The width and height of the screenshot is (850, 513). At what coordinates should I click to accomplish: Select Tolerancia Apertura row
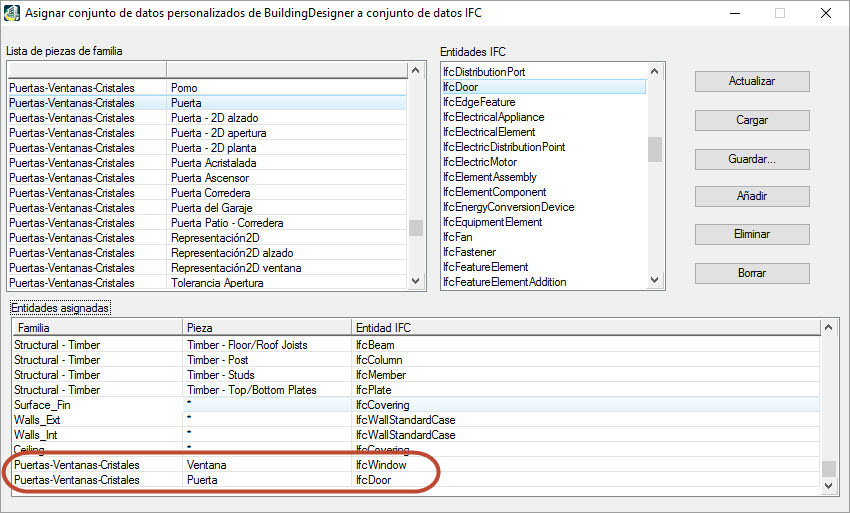[x=207, y=283]
